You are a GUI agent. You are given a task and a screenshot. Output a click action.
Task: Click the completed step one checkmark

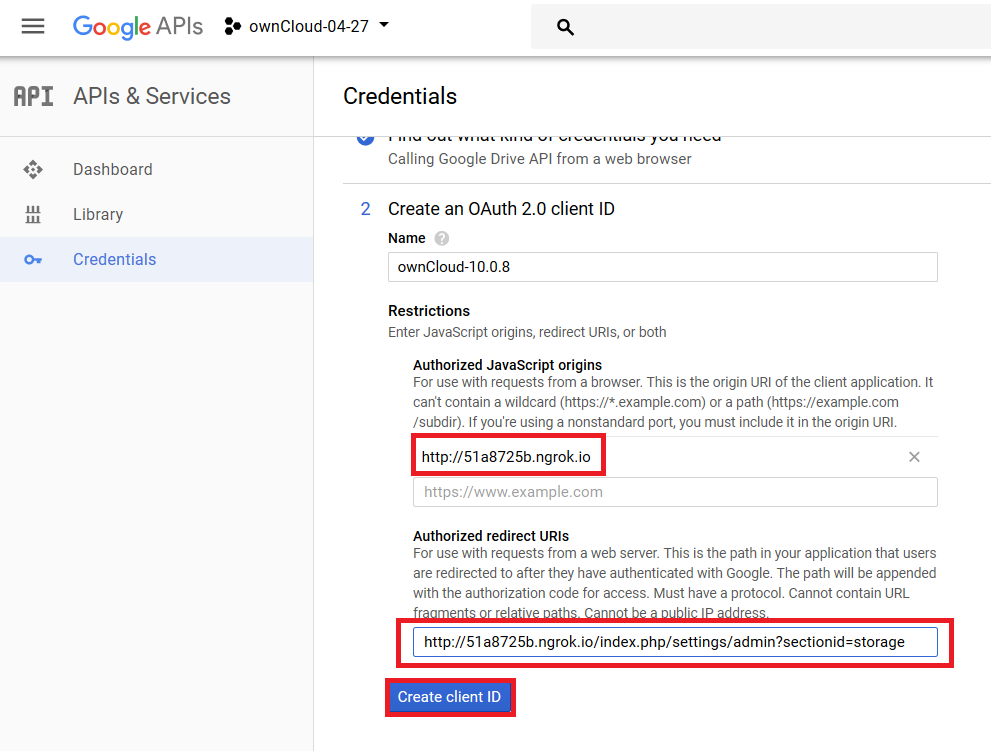(x=366, y=138)
